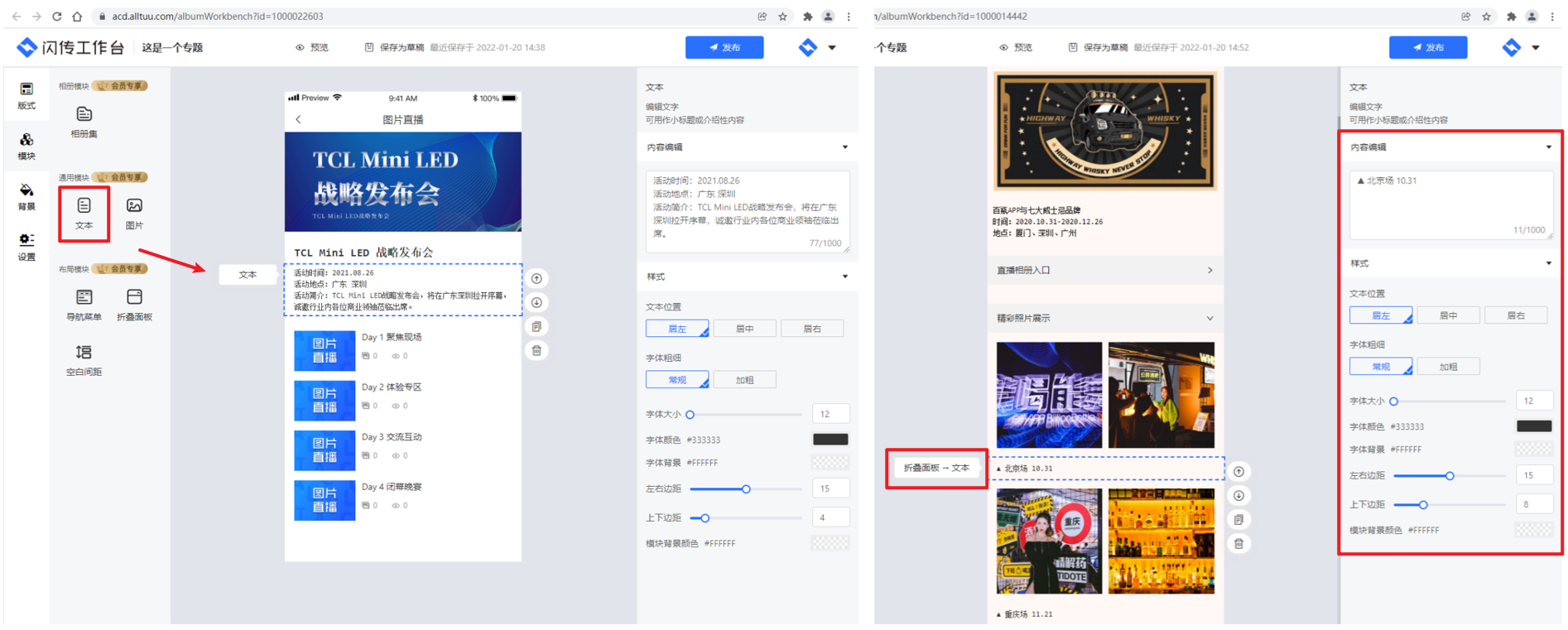Viewport: 1568px width, 630px height.
Task: Click the browser home button in left window
Action: 77,16
